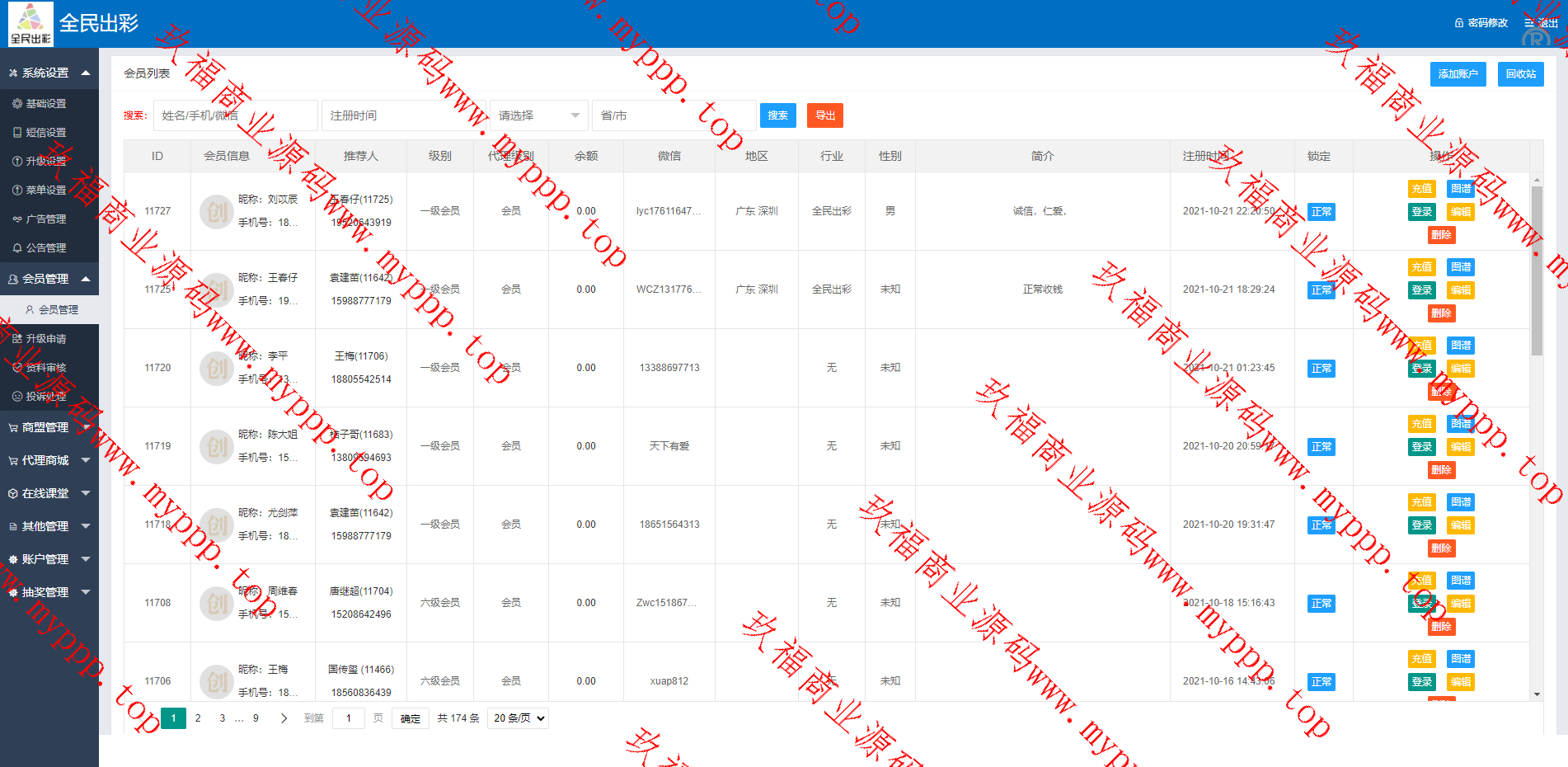Go to next page arrow in pagination
This screenshot has height=767, width=1568.
point(284,718)
